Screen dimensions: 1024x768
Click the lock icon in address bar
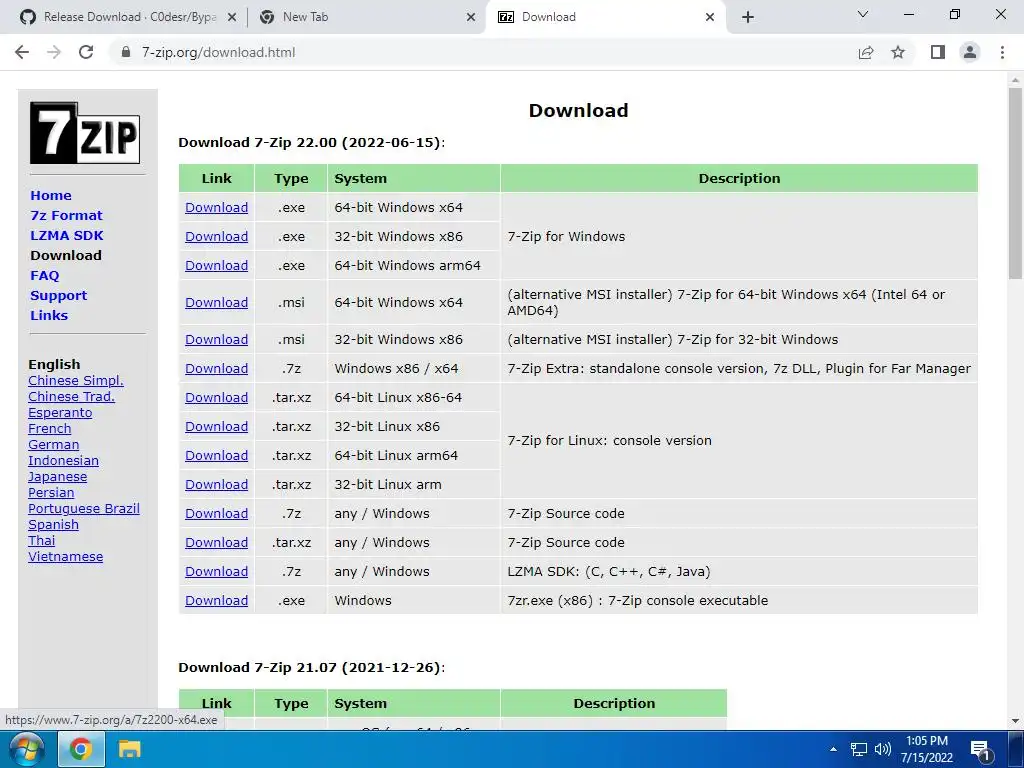pos(126,52)
